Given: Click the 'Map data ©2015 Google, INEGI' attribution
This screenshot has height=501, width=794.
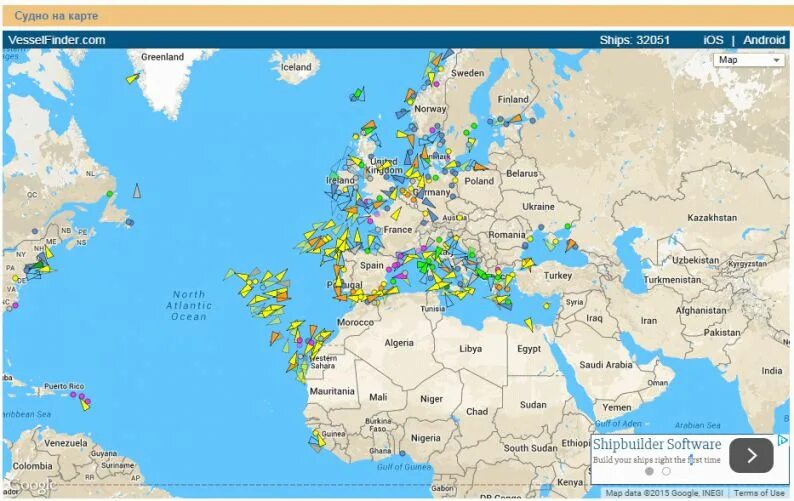Looking at the screenshot, I should 663,493.
